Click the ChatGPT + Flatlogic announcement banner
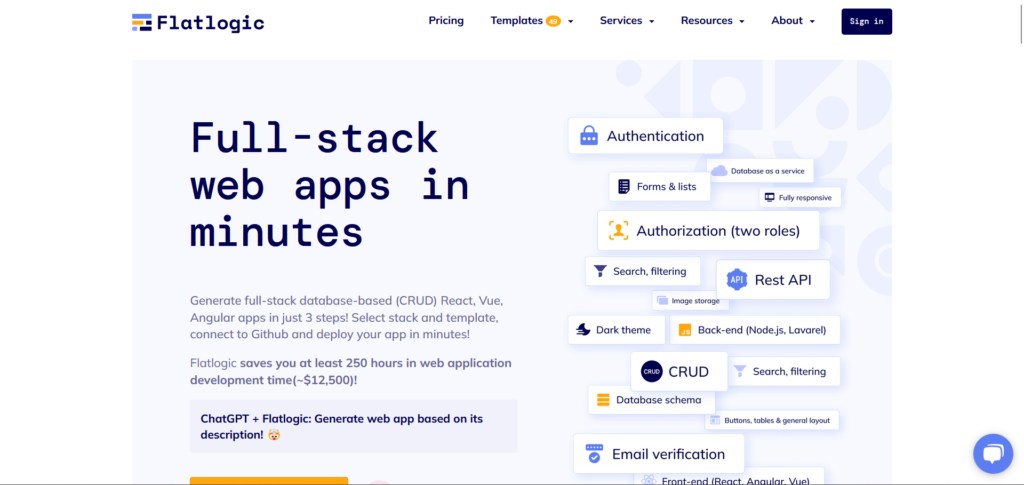The image size is (1024, 485). [x=353, y=426]
